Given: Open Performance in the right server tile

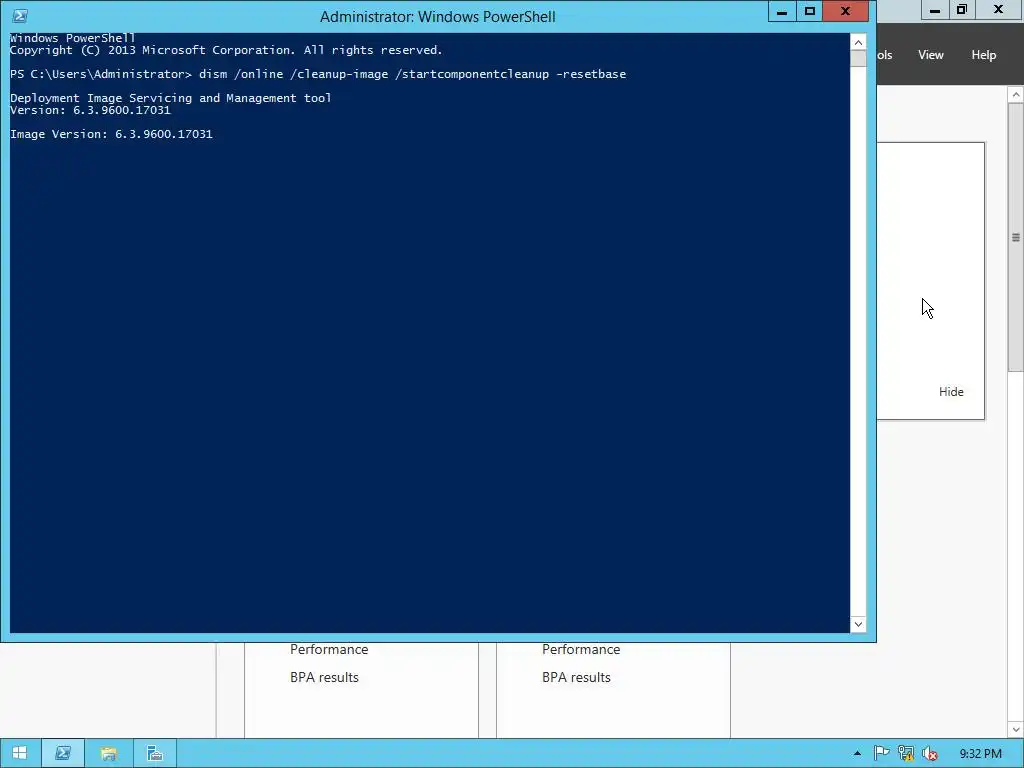Looking at the screenshot, I should point(581,650).
